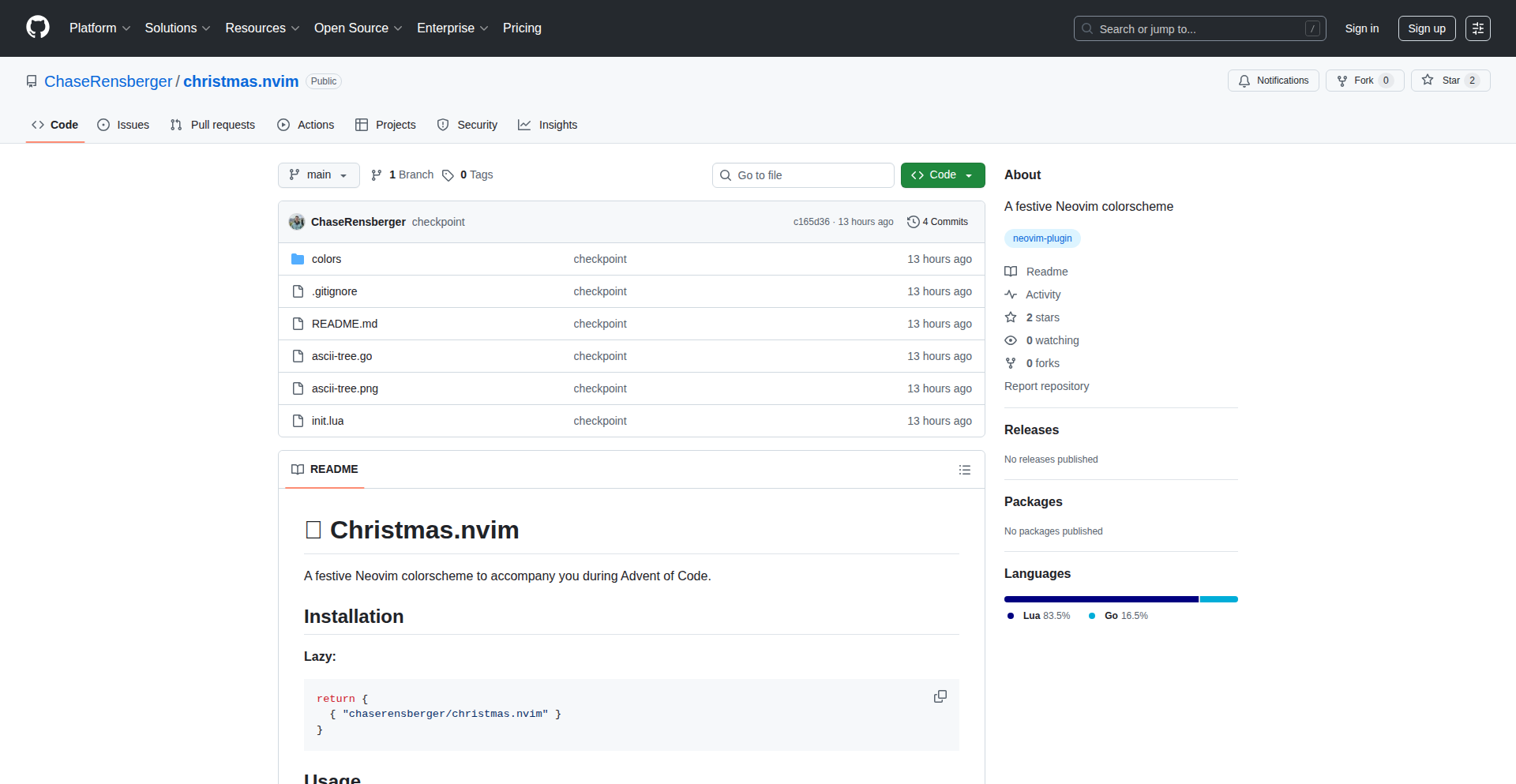Click the bell Notifications button

tap(1273, 81)
